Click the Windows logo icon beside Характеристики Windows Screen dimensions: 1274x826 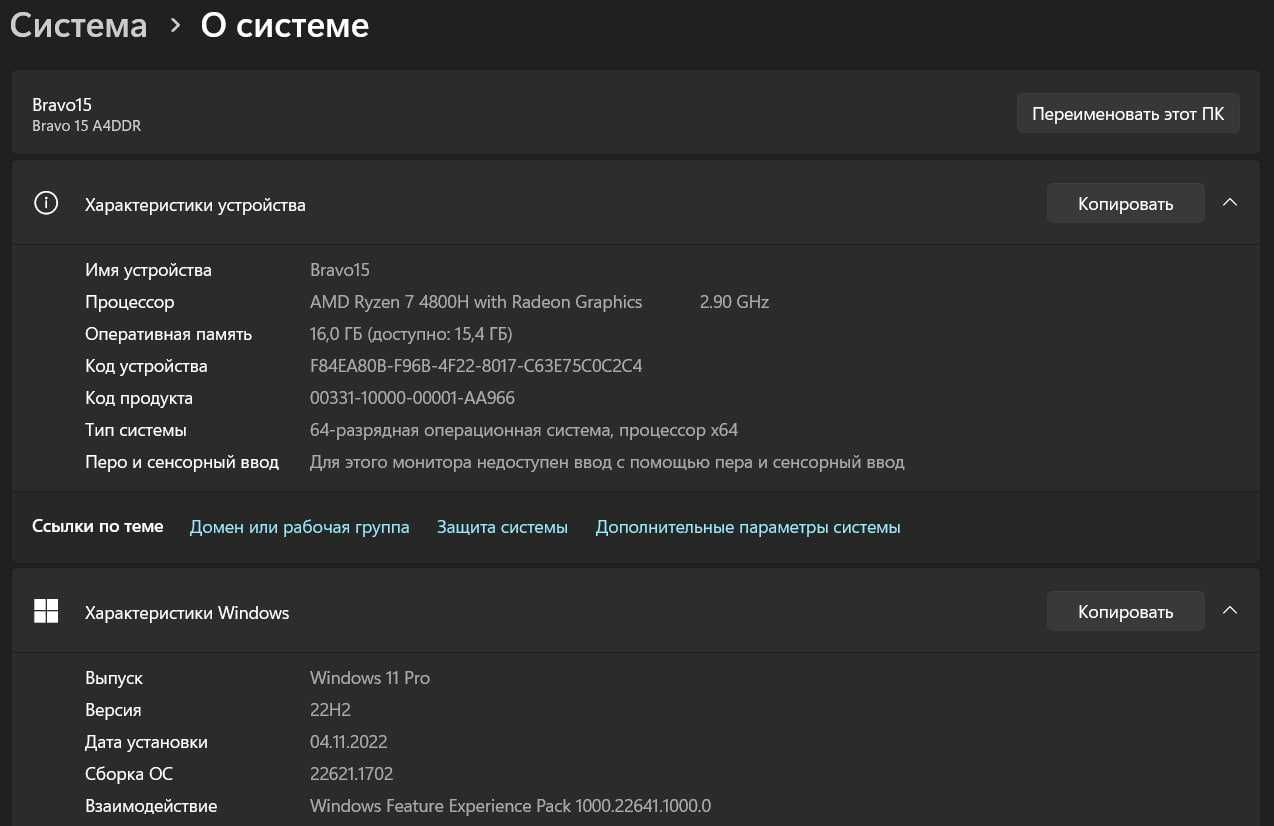[46, 611]
